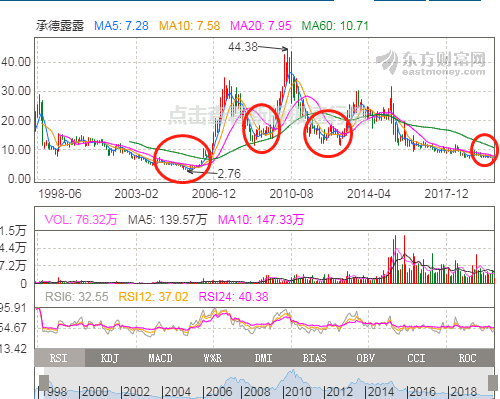
Task: Click the RSI6: 32.55 label
Action: point(77,297)
